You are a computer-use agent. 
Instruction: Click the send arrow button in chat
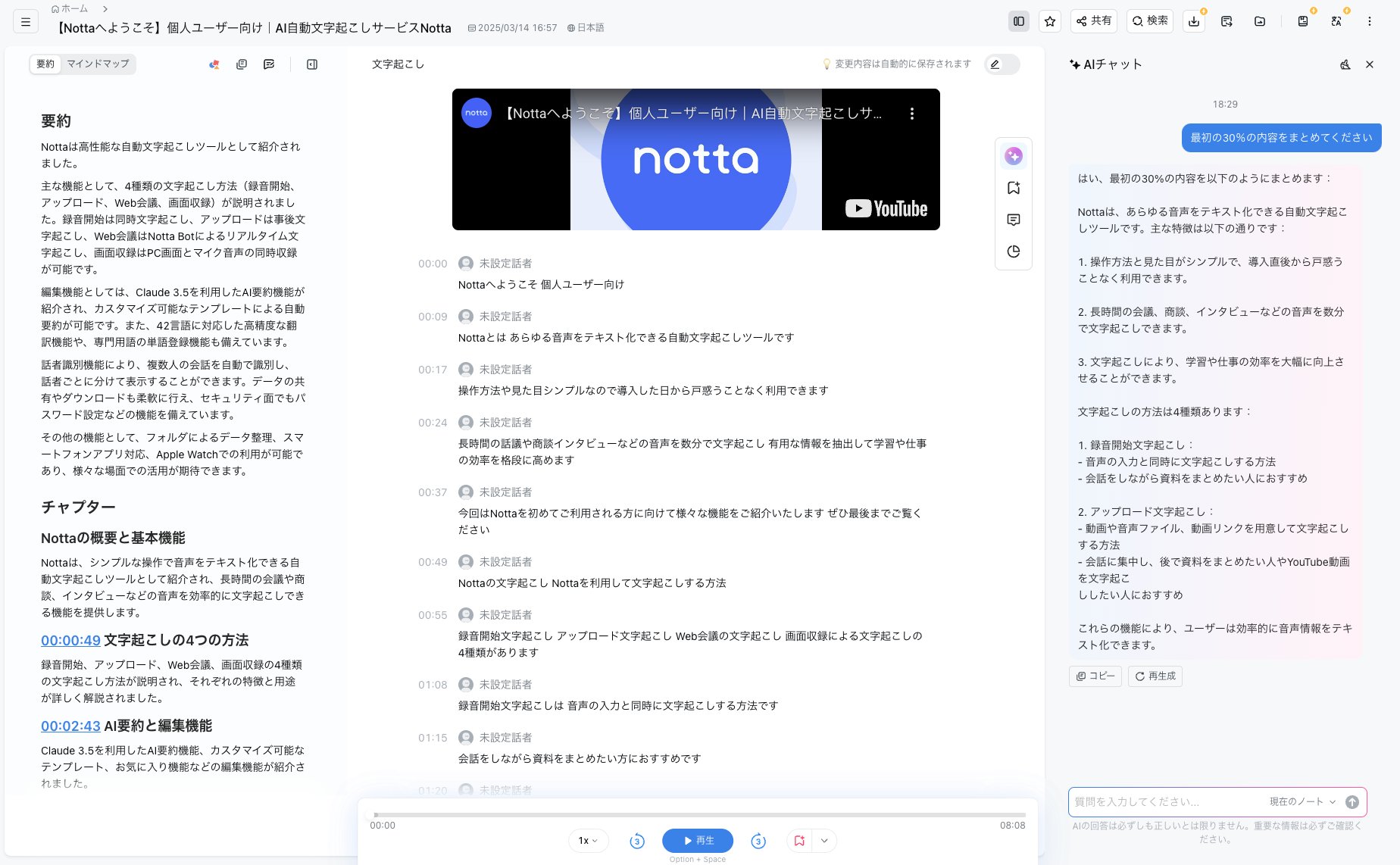(1352, 802)
